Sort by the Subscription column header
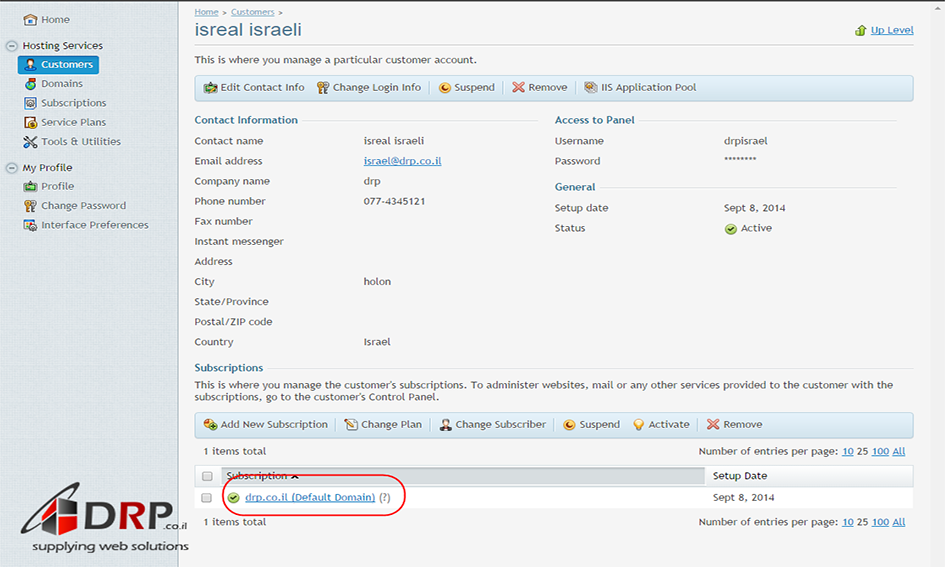 point(257,476)
